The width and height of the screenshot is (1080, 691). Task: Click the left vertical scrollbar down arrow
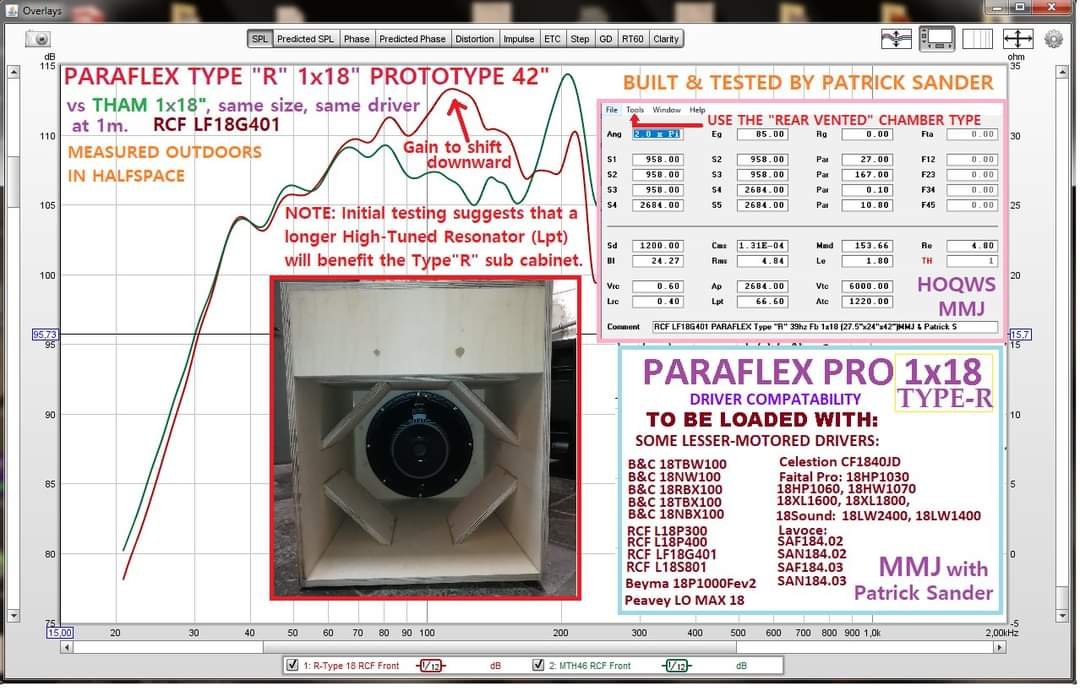click(x=13, y=616)
